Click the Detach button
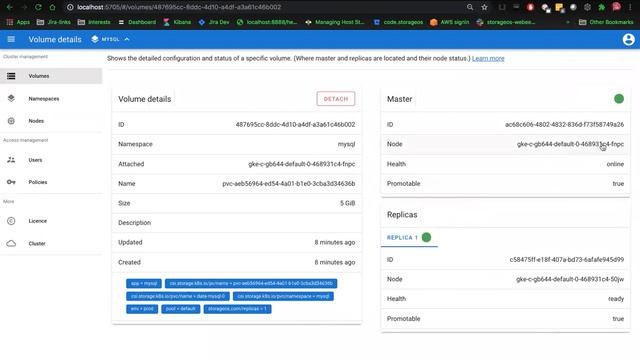Image resolution: width=640 pixels, height=360 pixels. 336,99
